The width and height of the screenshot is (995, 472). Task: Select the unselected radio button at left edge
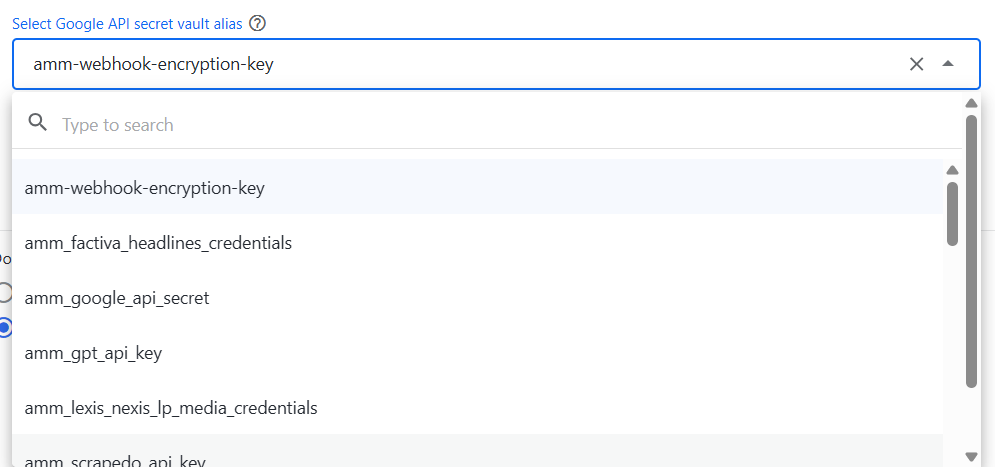[x=4, y=292]
